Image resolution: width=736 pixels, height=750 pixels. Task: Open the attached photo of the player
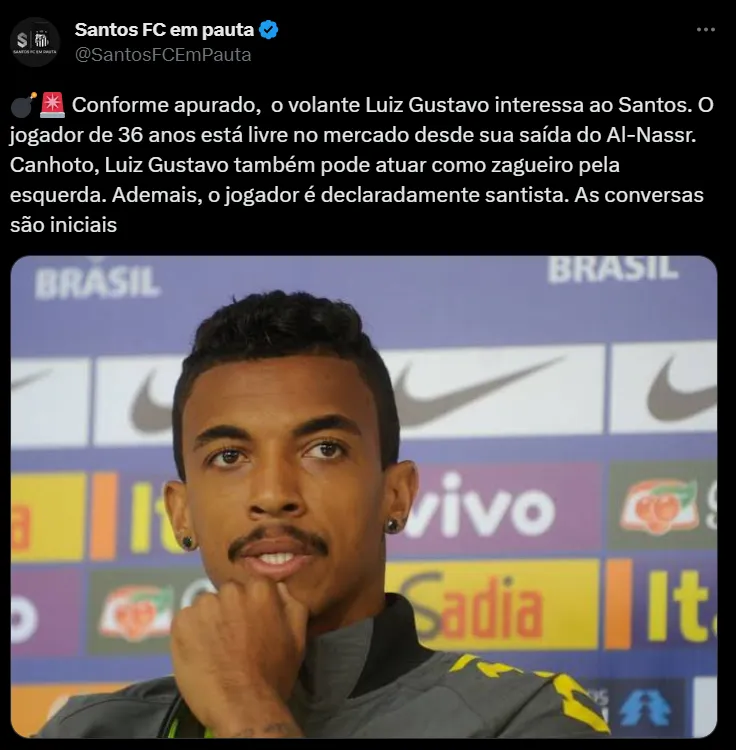pyautogui.click(x=363, y=496)
